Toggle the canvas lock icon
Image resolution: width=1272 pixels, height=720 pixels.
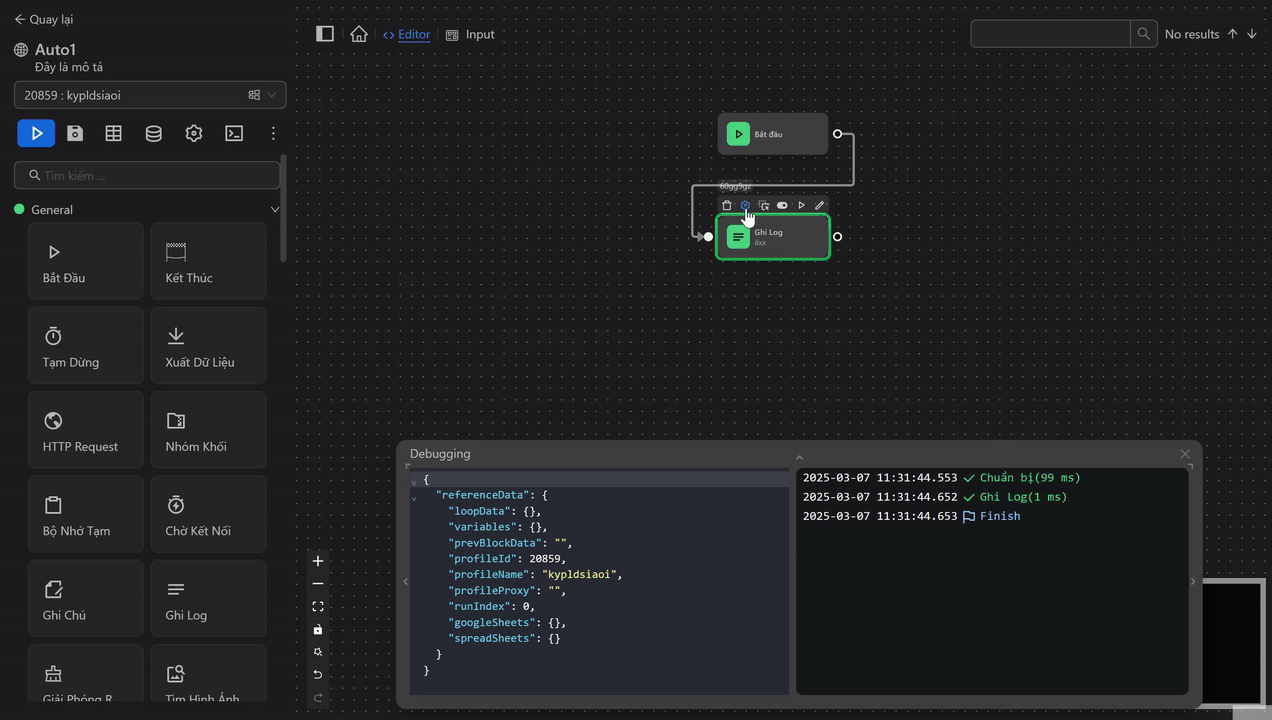317,629
